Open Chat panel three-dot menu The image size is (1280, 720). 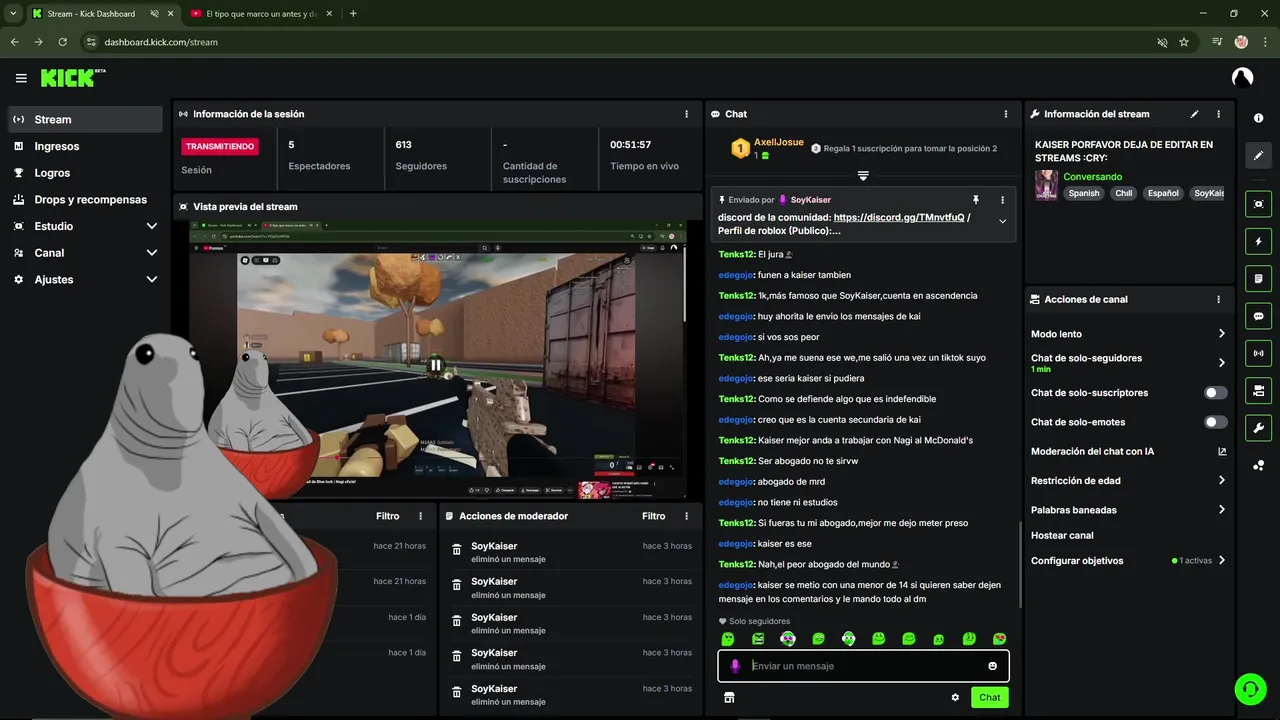[1004, 114]
